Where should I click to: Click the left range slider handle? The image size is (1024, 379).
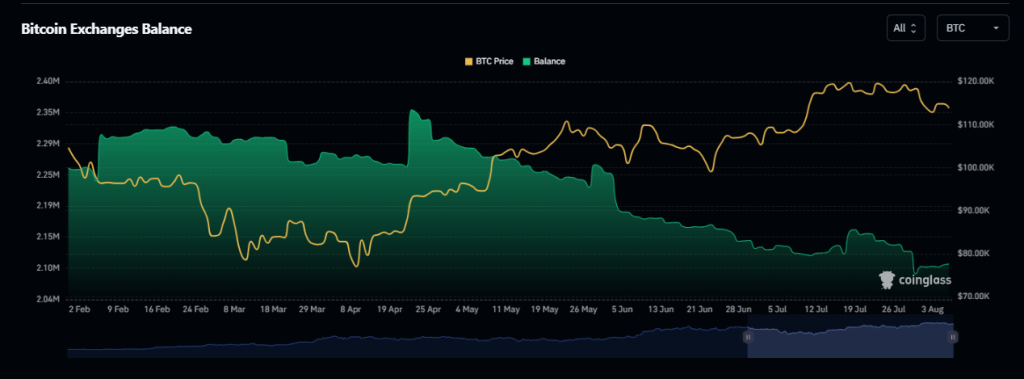click(x=748, y=337)
